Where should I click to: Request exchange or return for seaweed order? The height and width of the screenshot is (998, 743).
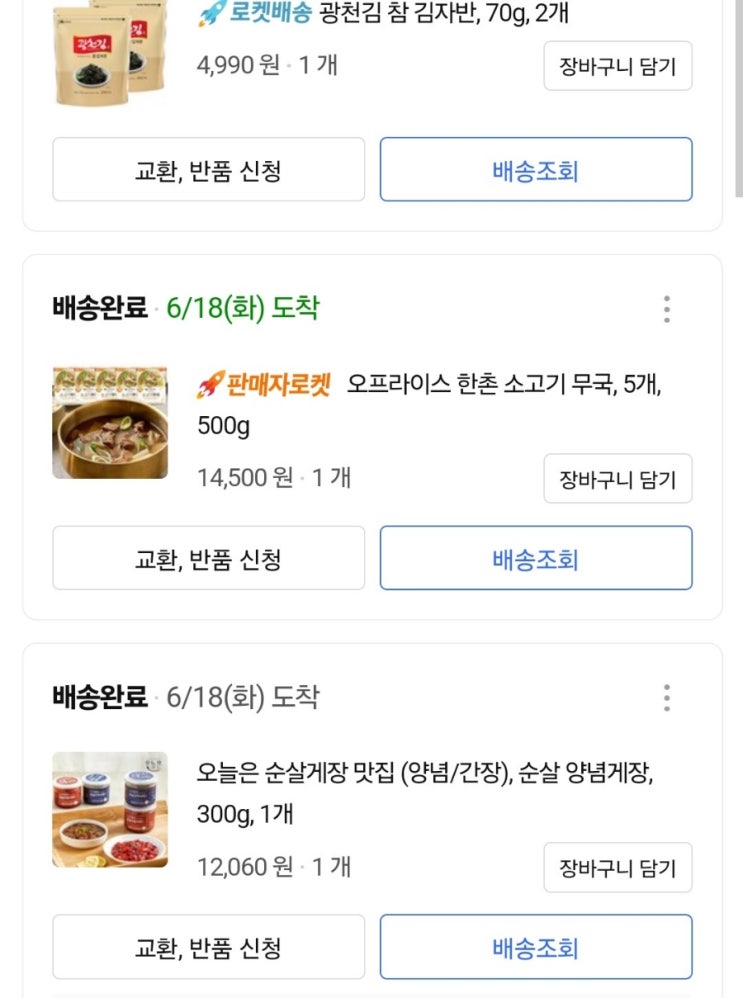coord(208,170)
